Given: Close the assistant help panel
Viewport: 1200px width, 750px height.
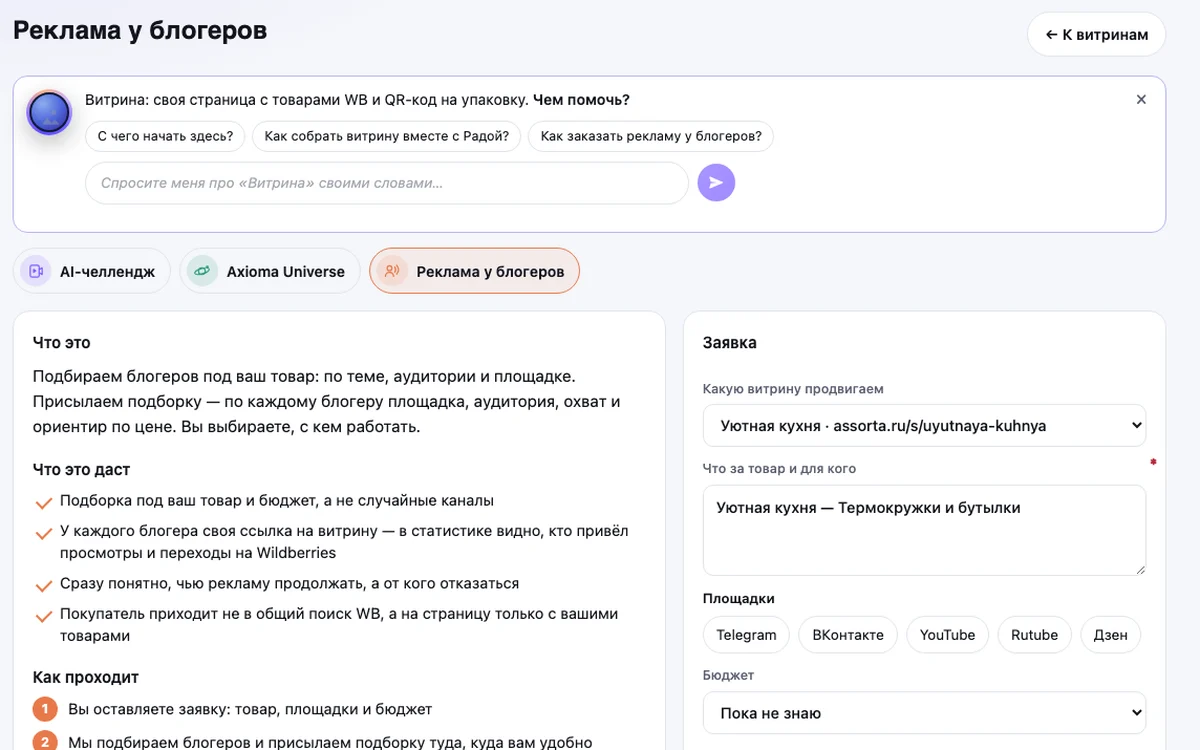Looking at the screenshot, I should pos(1141,100).
